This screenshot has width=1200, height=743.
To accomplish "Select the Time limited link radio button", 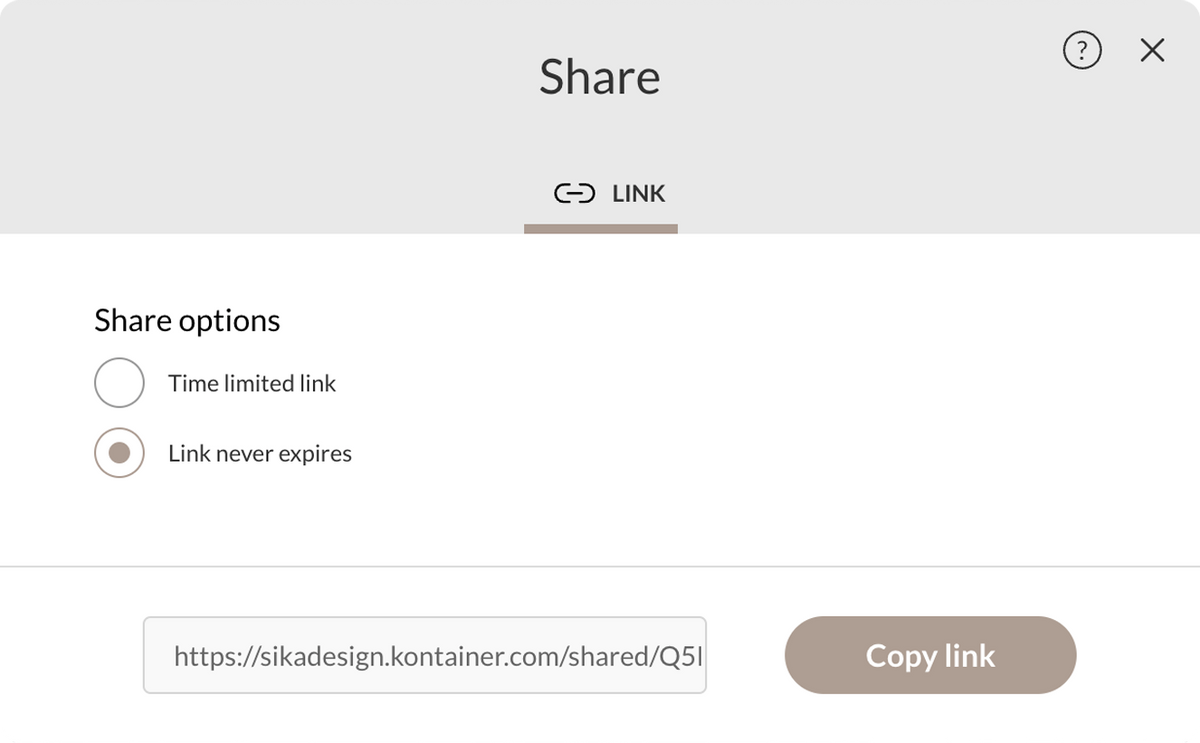I will pos(119,383).
